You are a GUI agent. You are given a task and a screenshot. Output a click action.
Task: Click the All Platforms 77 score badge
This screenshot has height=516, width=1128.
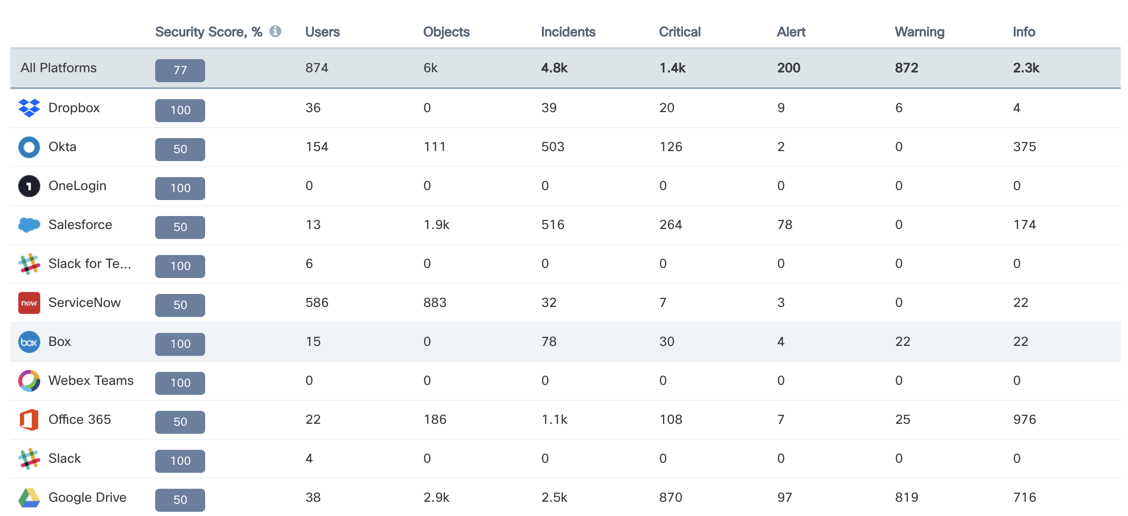tap(180, 71)
